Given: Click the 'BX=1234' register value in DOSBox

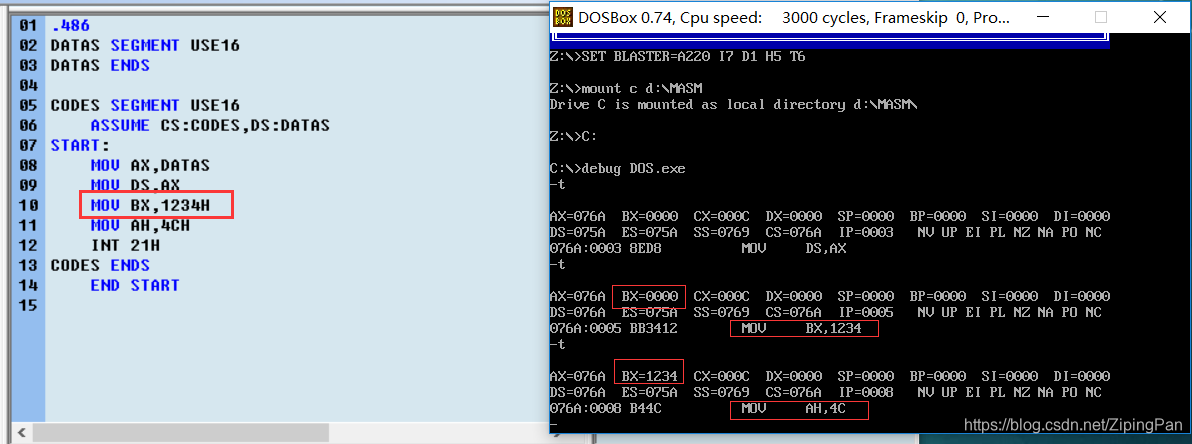Looking at the screenshot, I should tap(648, 376).
